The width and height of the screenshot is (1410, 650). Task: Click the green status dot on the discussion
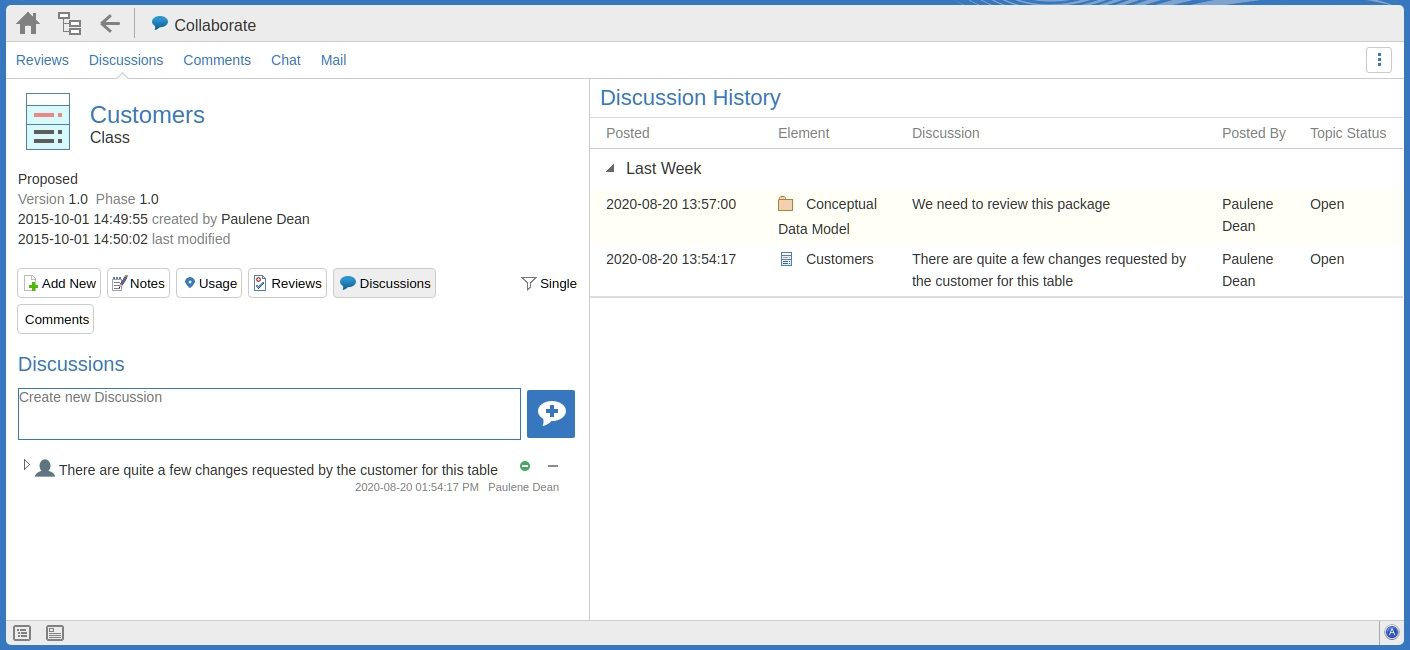pyautogui.click(x=525, y=465)
